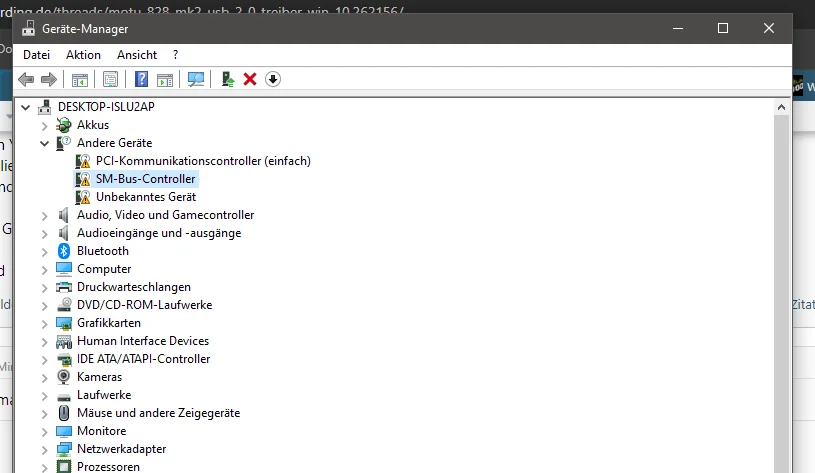815x473 pixels.
Task: Select the IDE ATA/ATAPI-Controller label
Action: click(143, 359)
